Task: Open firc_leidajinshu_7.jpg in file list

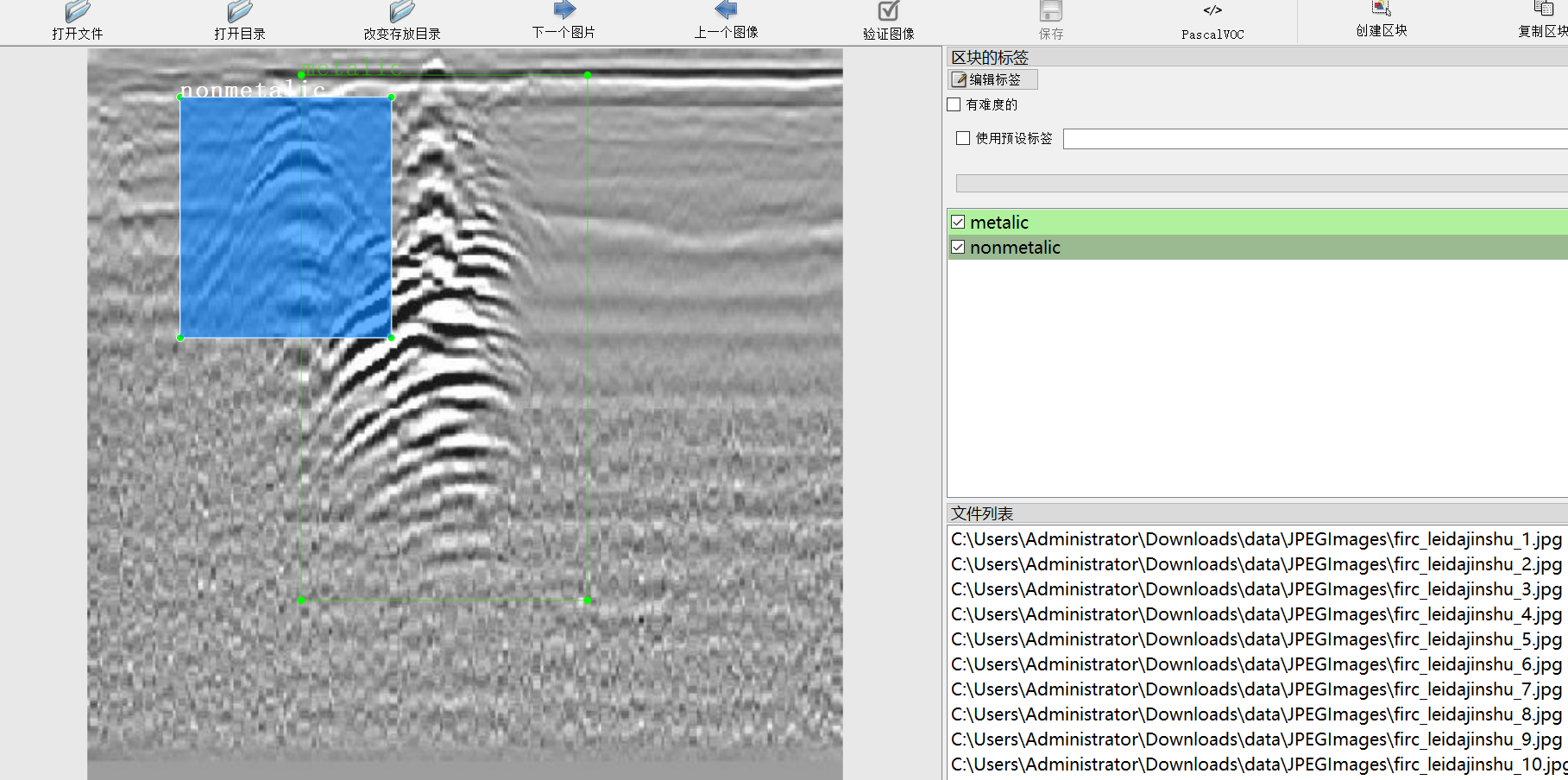Action: click(1256, 689)
